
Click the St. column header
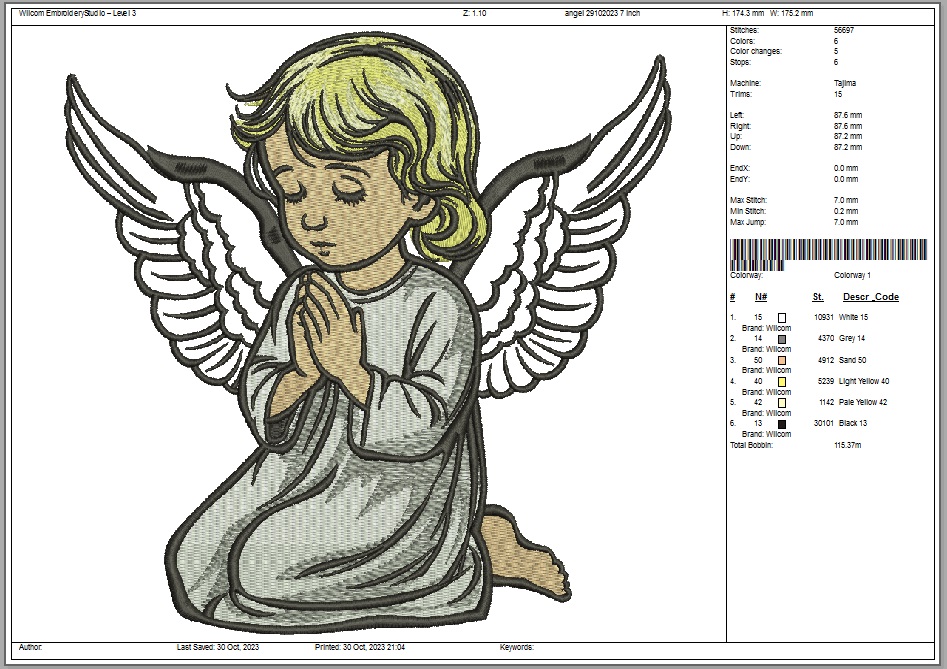(818, 297)
